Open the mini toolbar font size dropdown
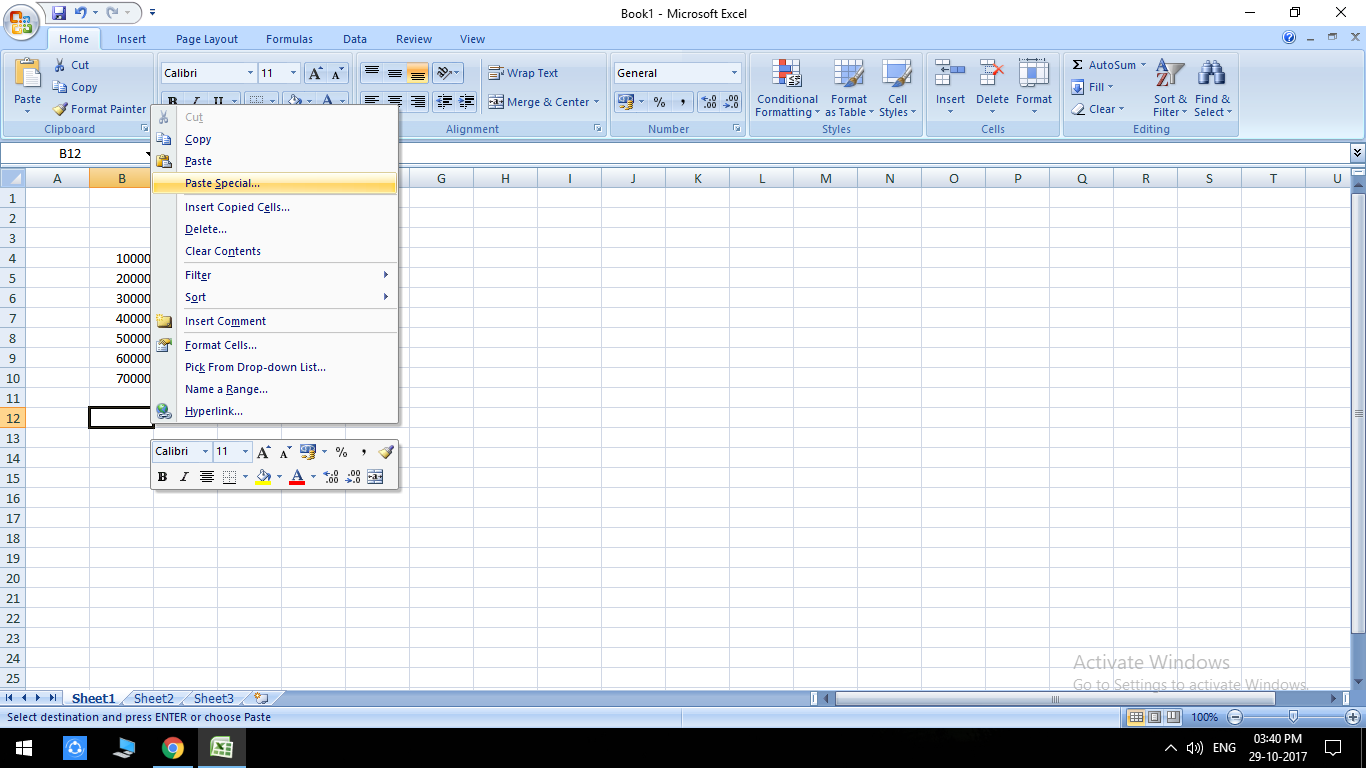Viewport: 1366px width, 768px height. pos(245,452)
